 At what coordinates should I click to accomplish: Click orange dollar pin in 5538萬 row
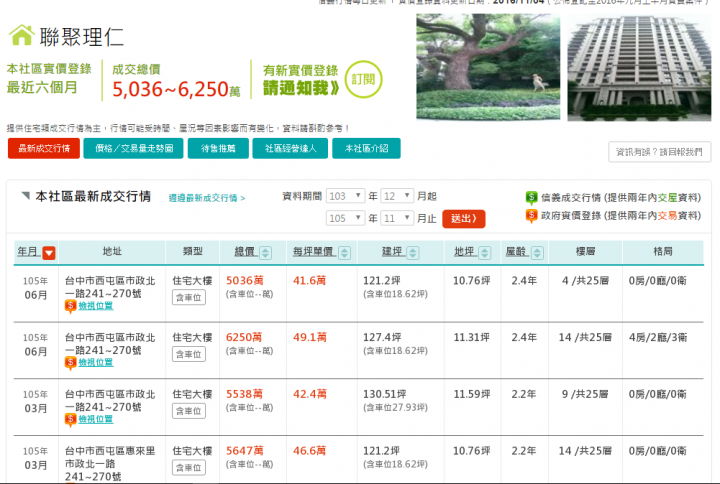[x=70, y=420]
